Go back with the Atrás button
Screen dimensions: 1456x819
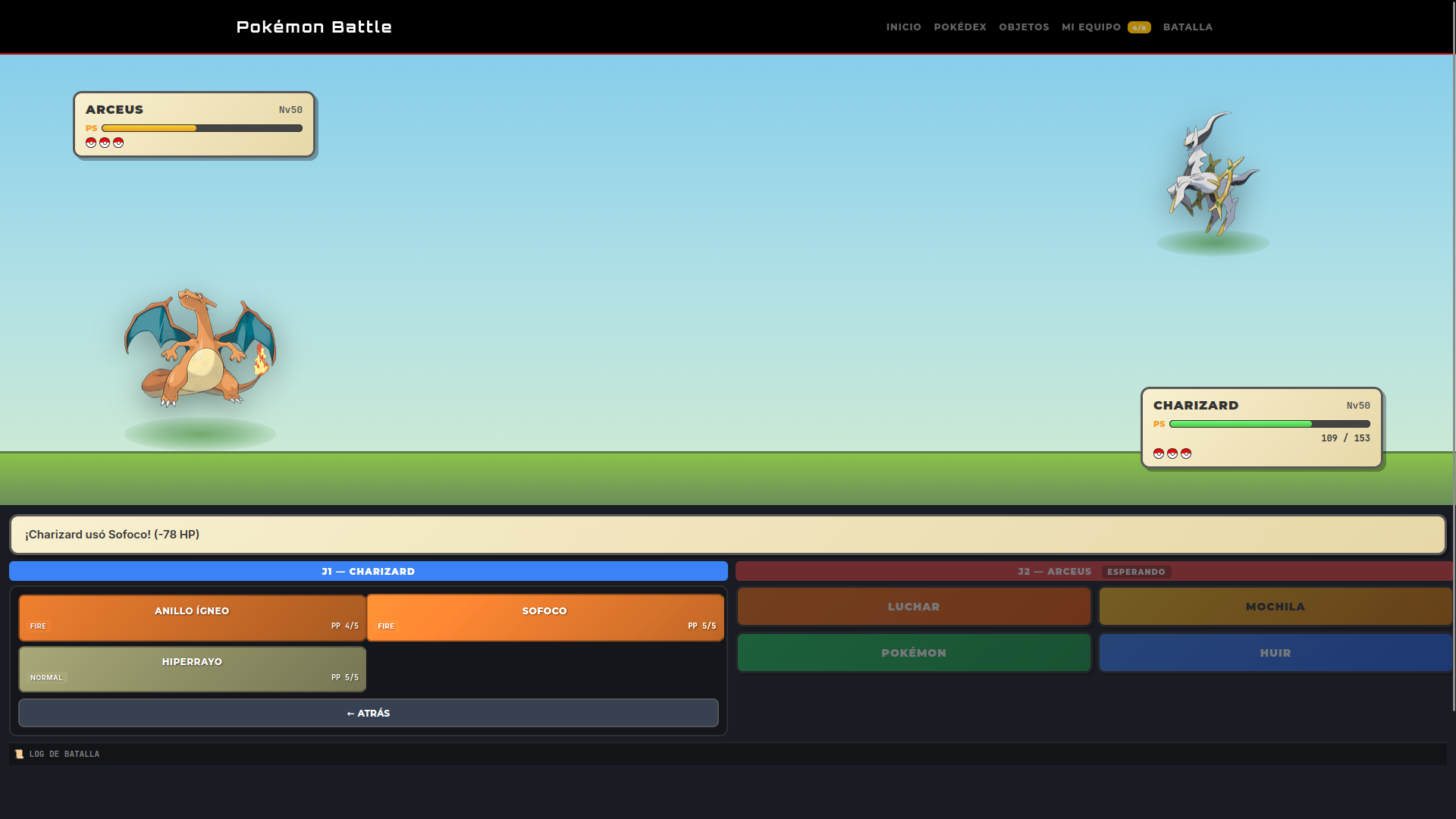[x=369, y=713]
